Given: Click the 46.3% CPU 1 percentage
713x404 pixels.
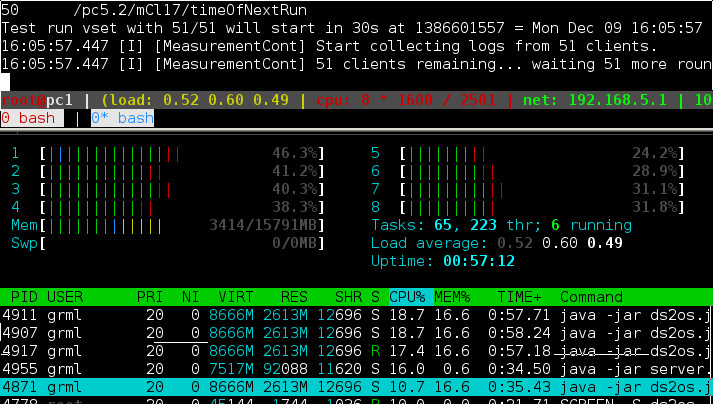Looking at the screenshot, I should 295,153.
